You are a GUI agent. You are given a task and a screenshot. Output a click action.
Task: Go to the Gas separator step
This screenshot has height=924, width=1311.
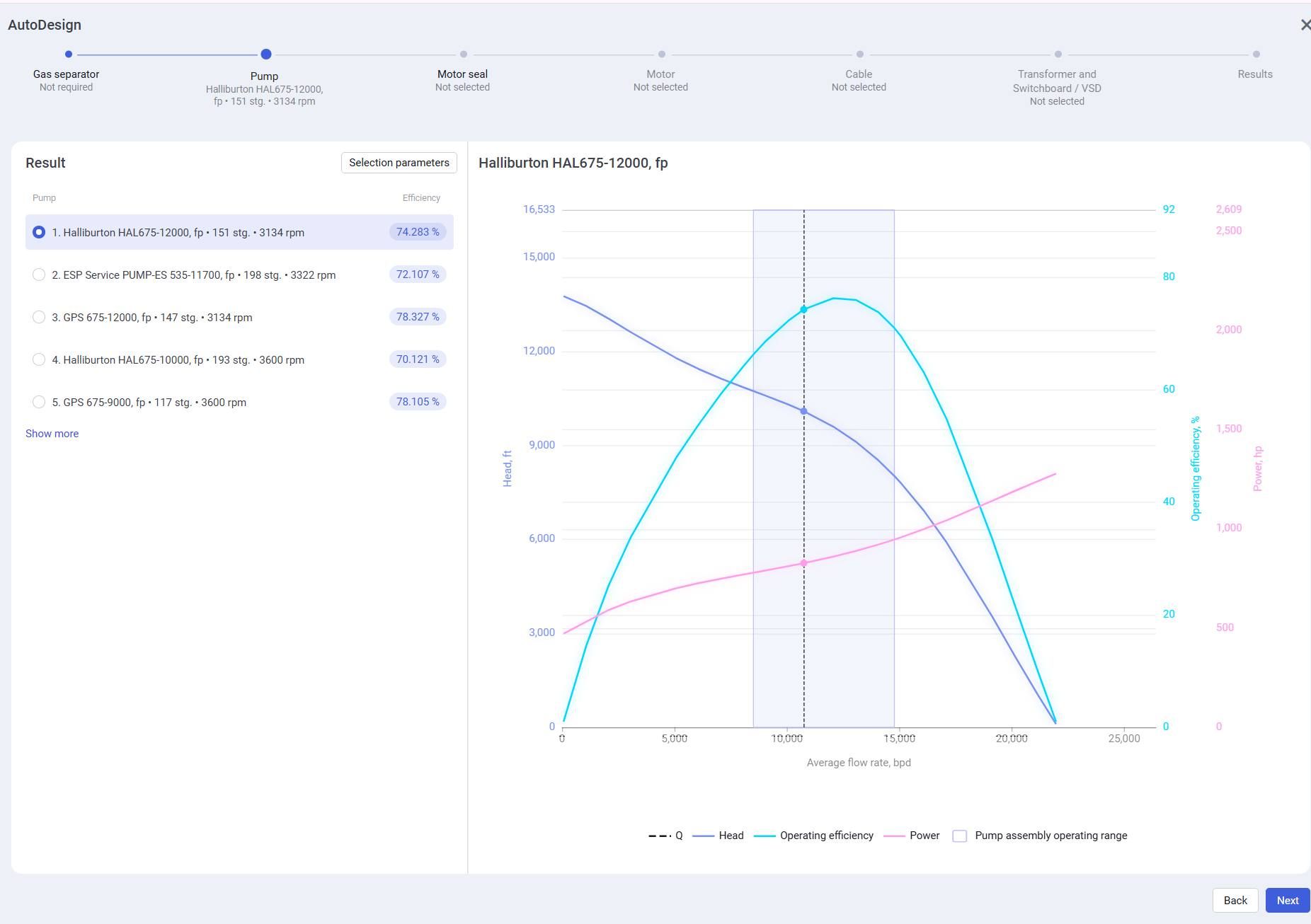point(66,74)
